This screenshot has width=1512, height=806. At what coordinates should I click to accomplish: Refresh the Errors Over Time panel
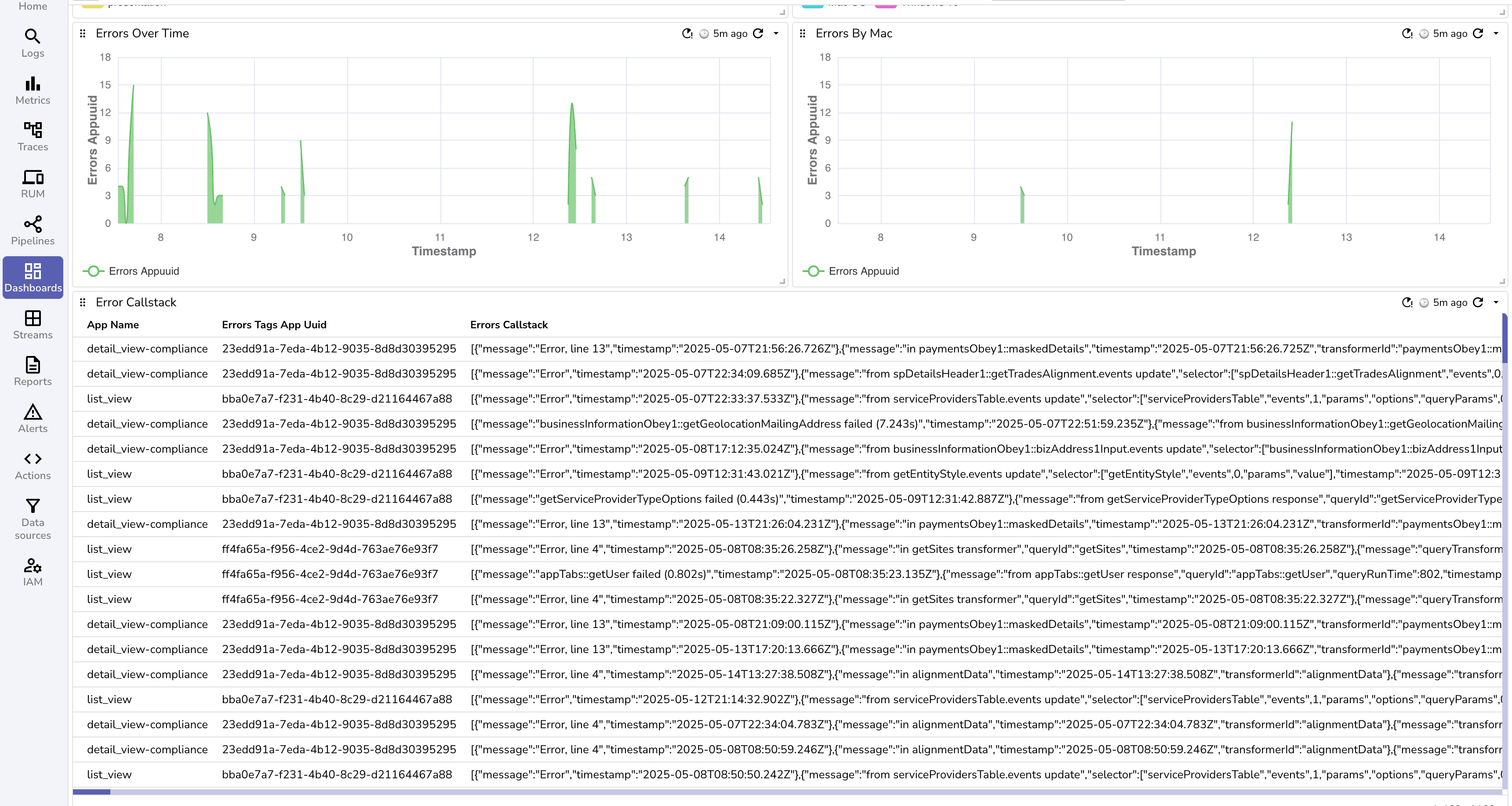758,33
